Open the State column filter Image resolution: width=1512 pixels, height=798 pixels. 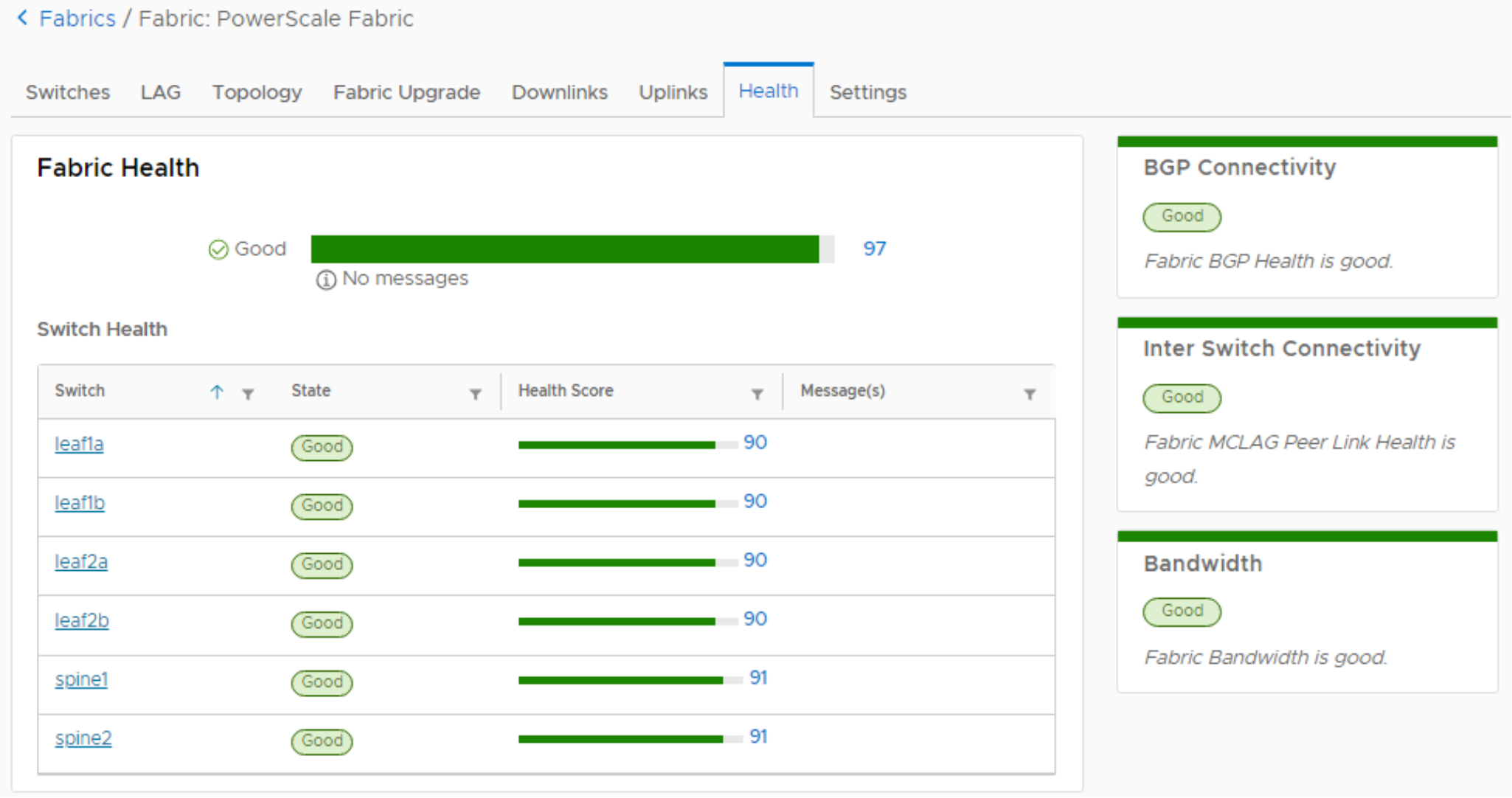pyautogui.click(x=476, y=394)
